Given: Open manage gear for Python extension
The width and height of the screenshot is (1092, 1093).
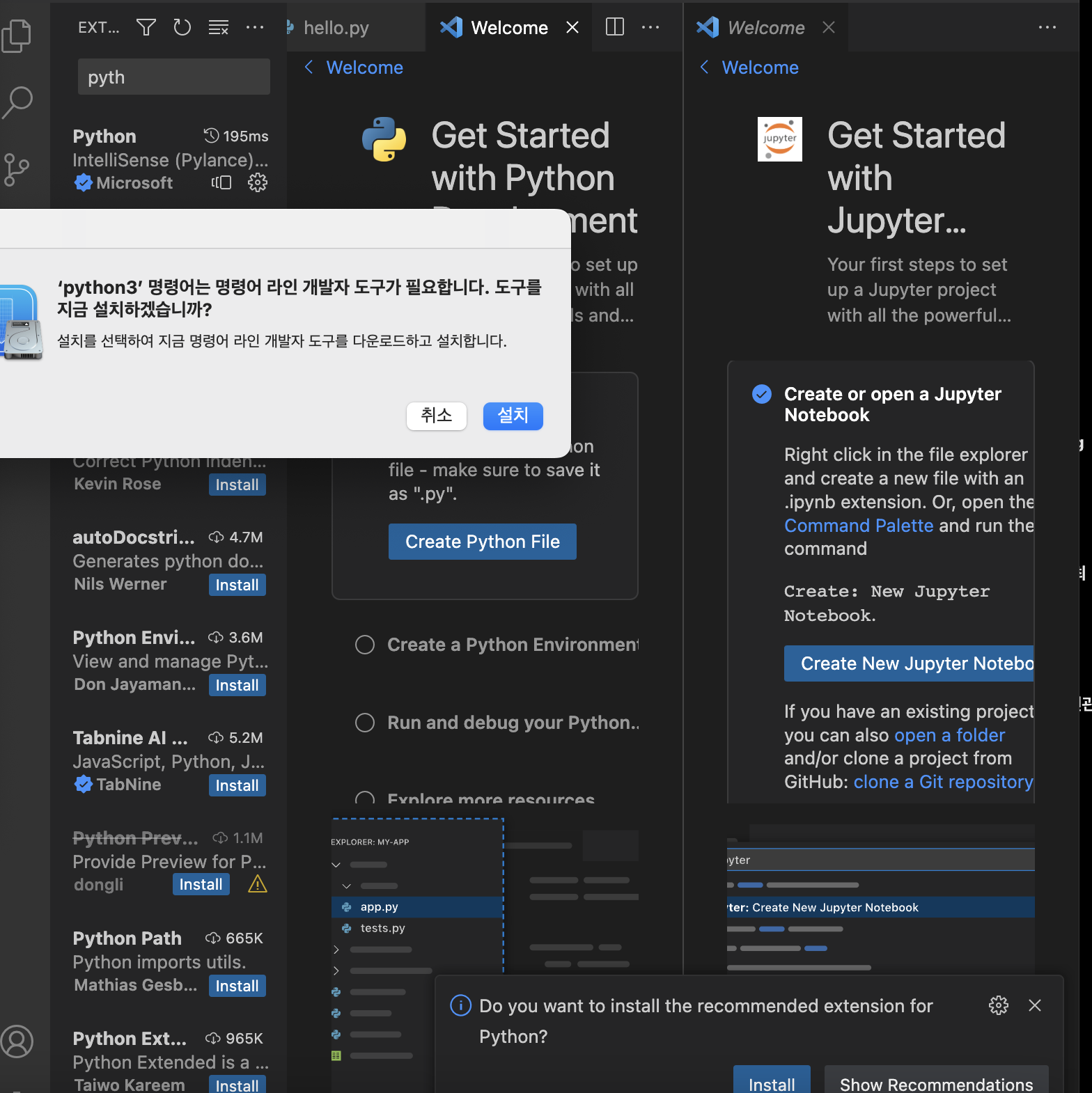Looking at the screenshot, I should [258, 182].
